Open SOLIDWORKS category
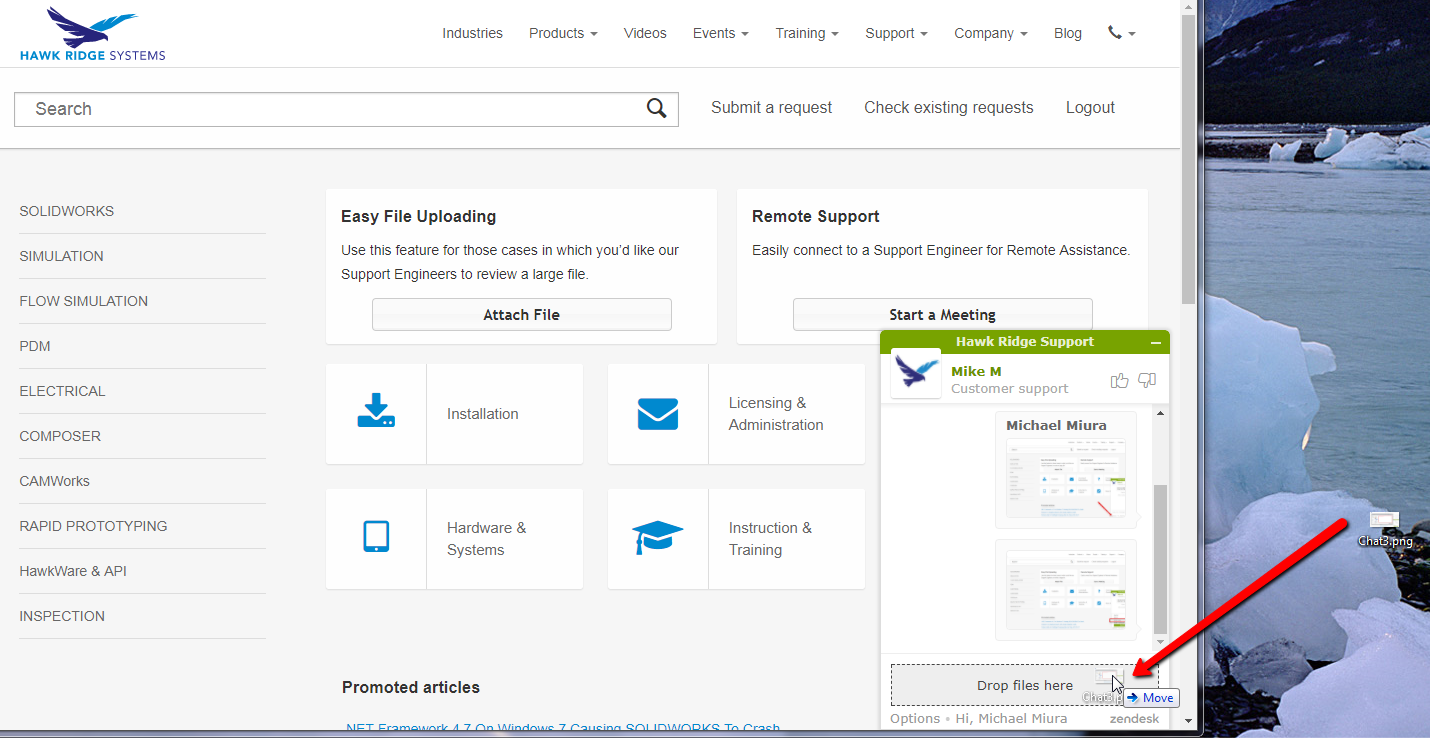 coord(67,211)
